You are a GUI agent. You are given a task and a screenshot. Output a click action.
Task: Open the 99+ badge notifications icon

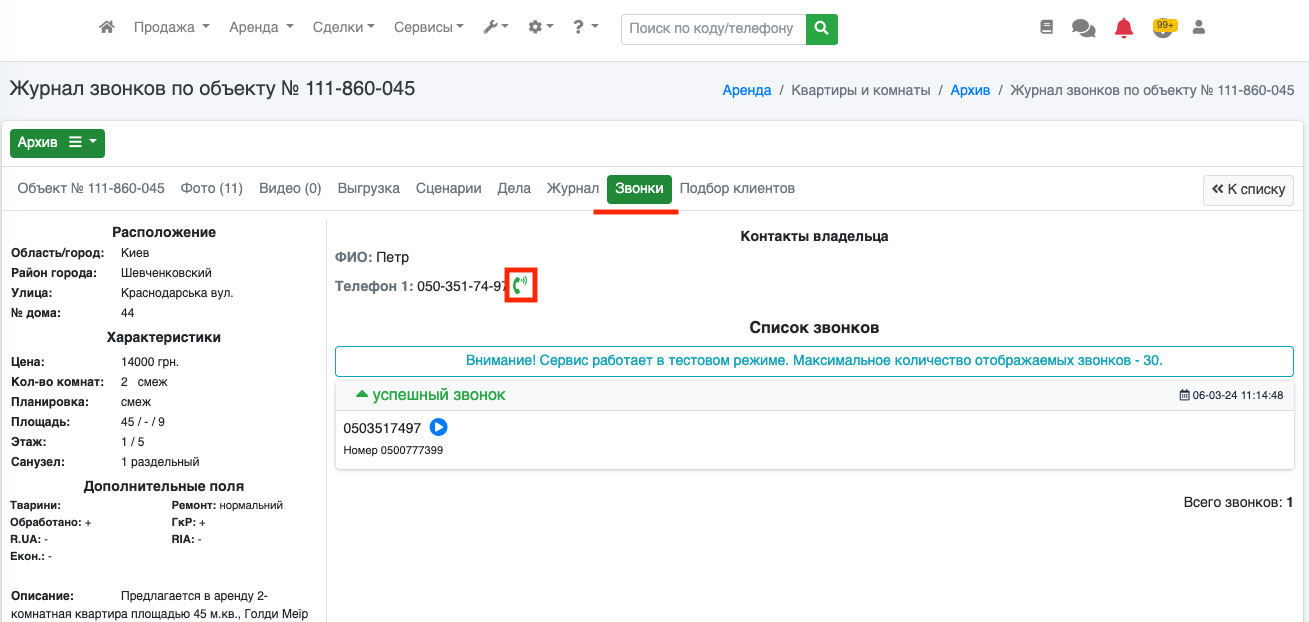(x=1162, y=28)
